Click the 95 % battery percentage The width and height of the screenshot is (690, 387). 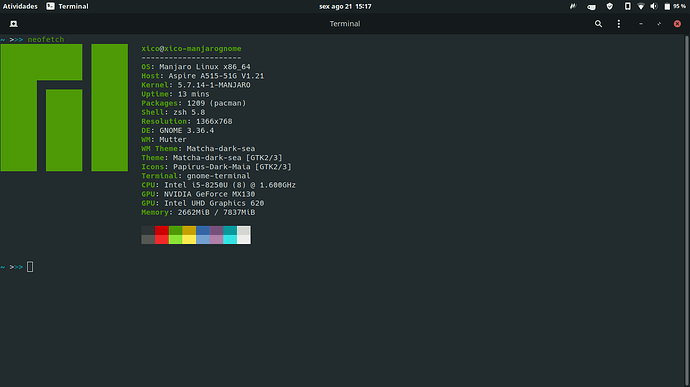[x=679, y=6]
